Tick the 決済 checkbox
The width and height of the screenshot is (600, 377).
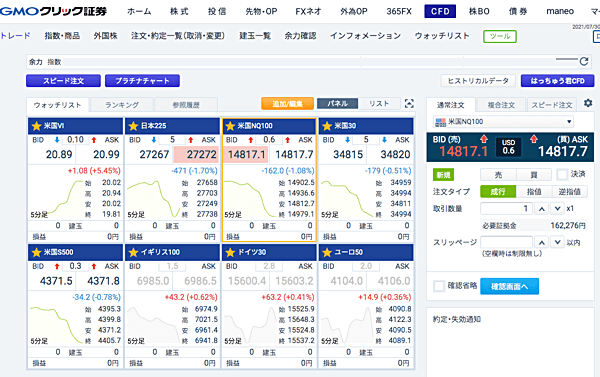tap(562, 175)
